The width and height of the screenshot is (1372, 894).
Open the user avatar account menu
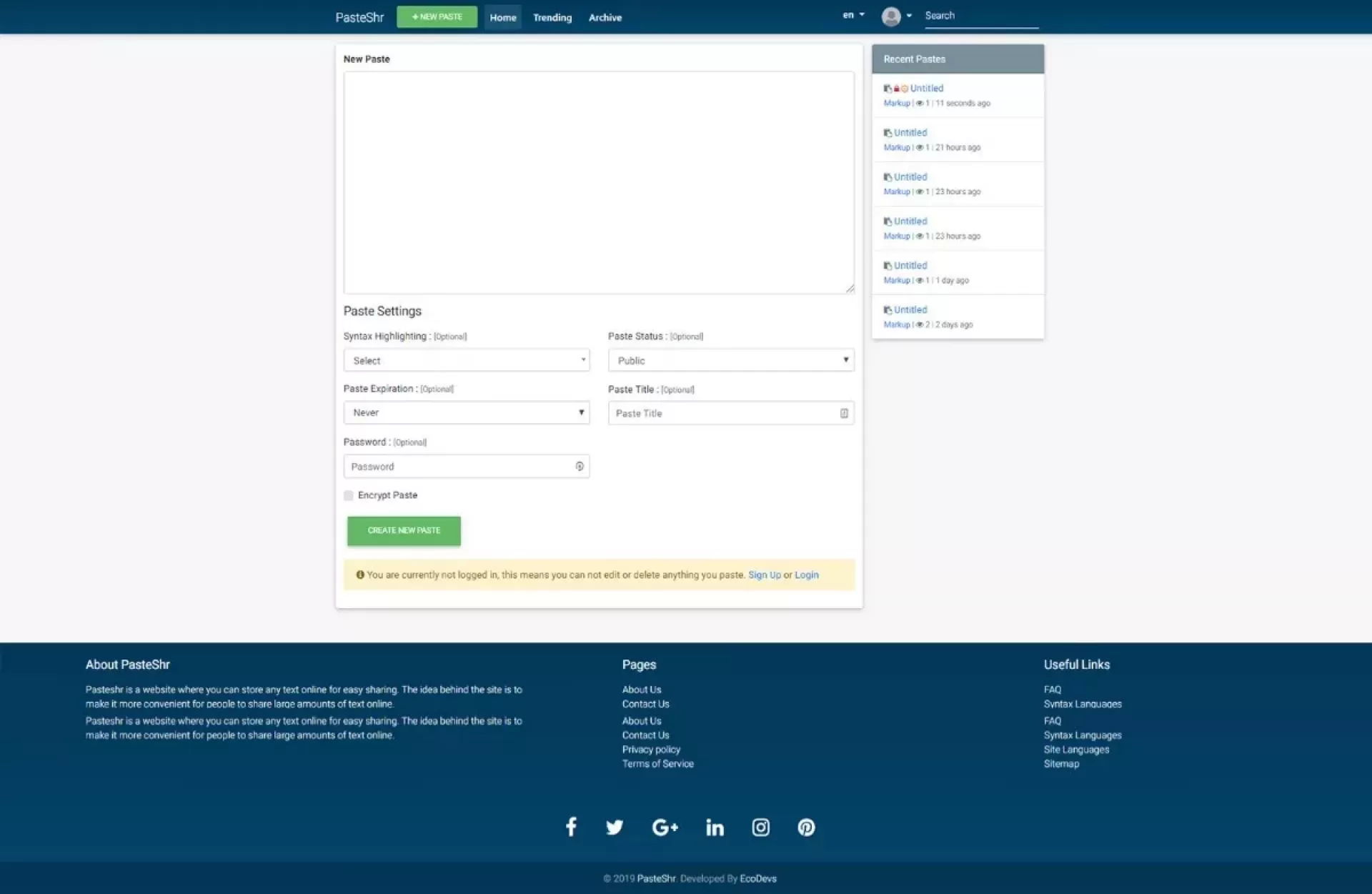pos(896,16)
